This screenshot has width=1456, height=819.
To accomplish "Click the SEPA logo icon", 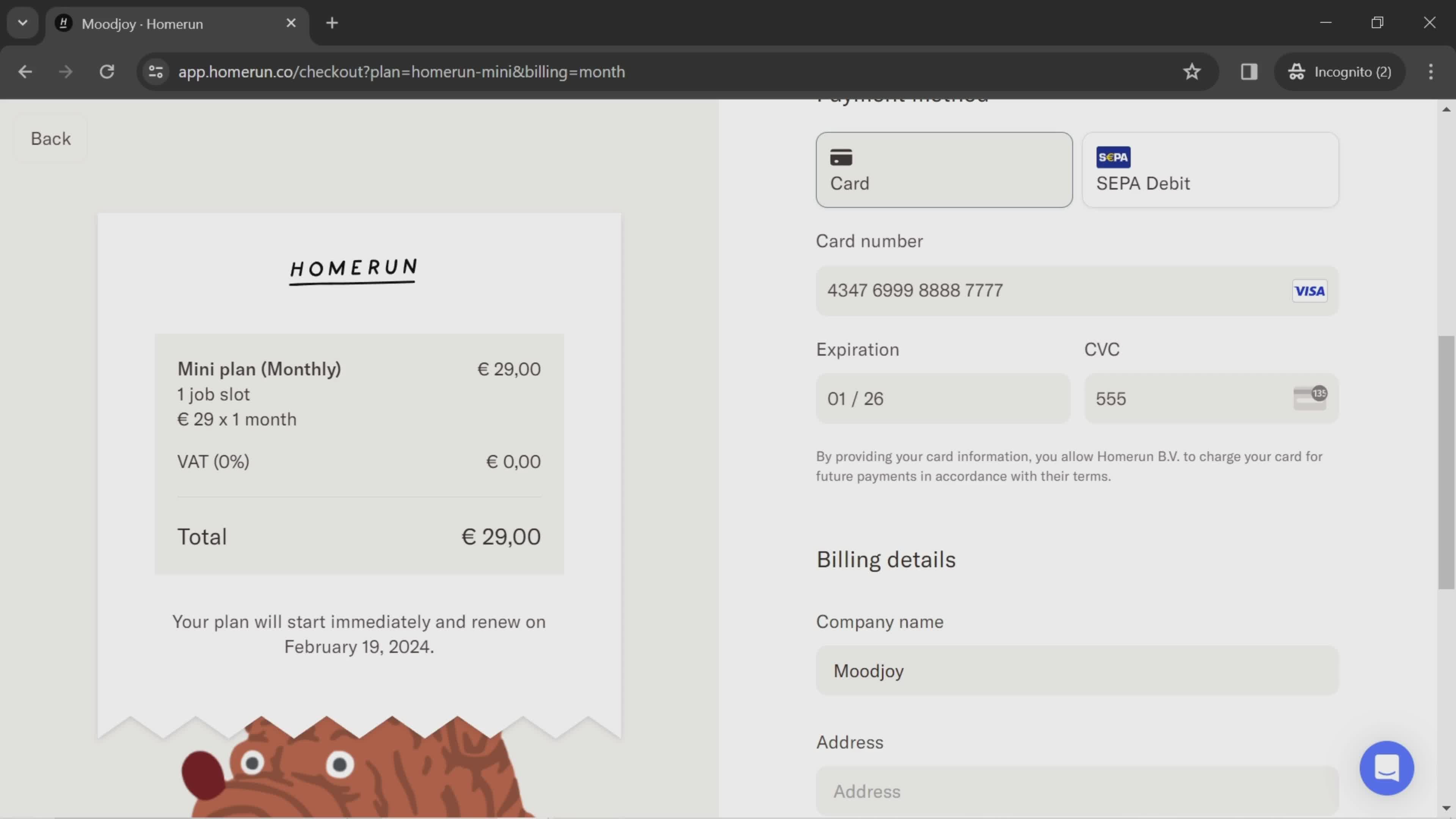I will click(x=1113, y=157).
